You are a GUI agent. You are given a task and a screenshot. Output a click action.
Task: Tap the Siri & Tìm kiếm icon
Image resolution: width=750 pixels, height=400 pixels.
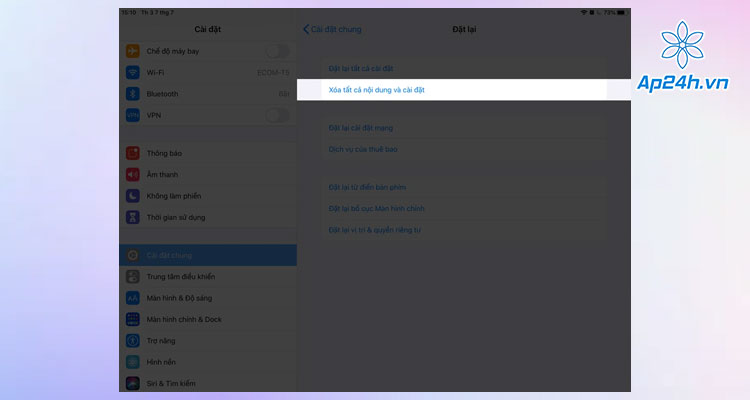[x=132, y=383]
